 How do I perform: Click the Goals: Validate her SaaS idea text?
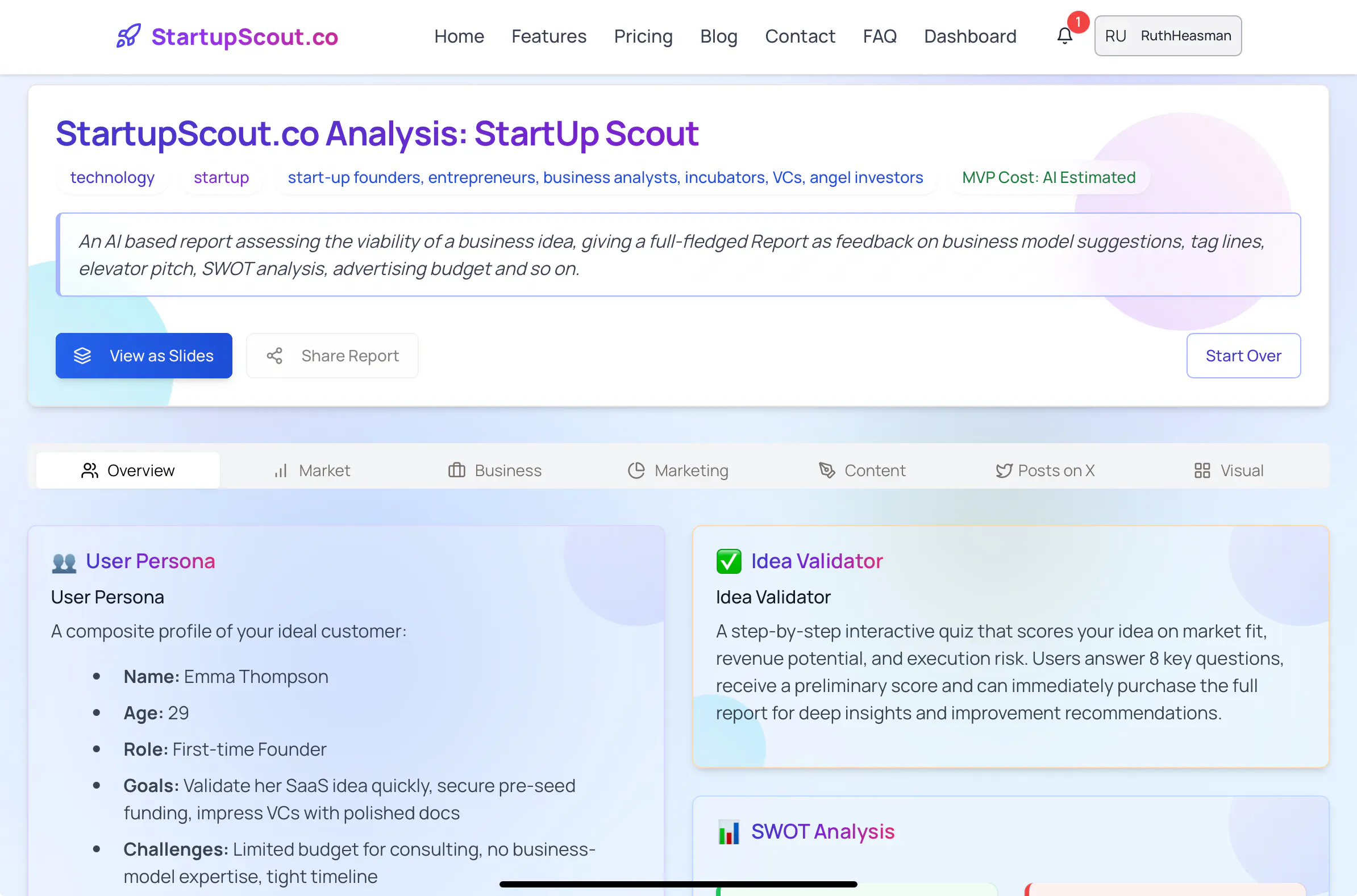click(349, 799)
